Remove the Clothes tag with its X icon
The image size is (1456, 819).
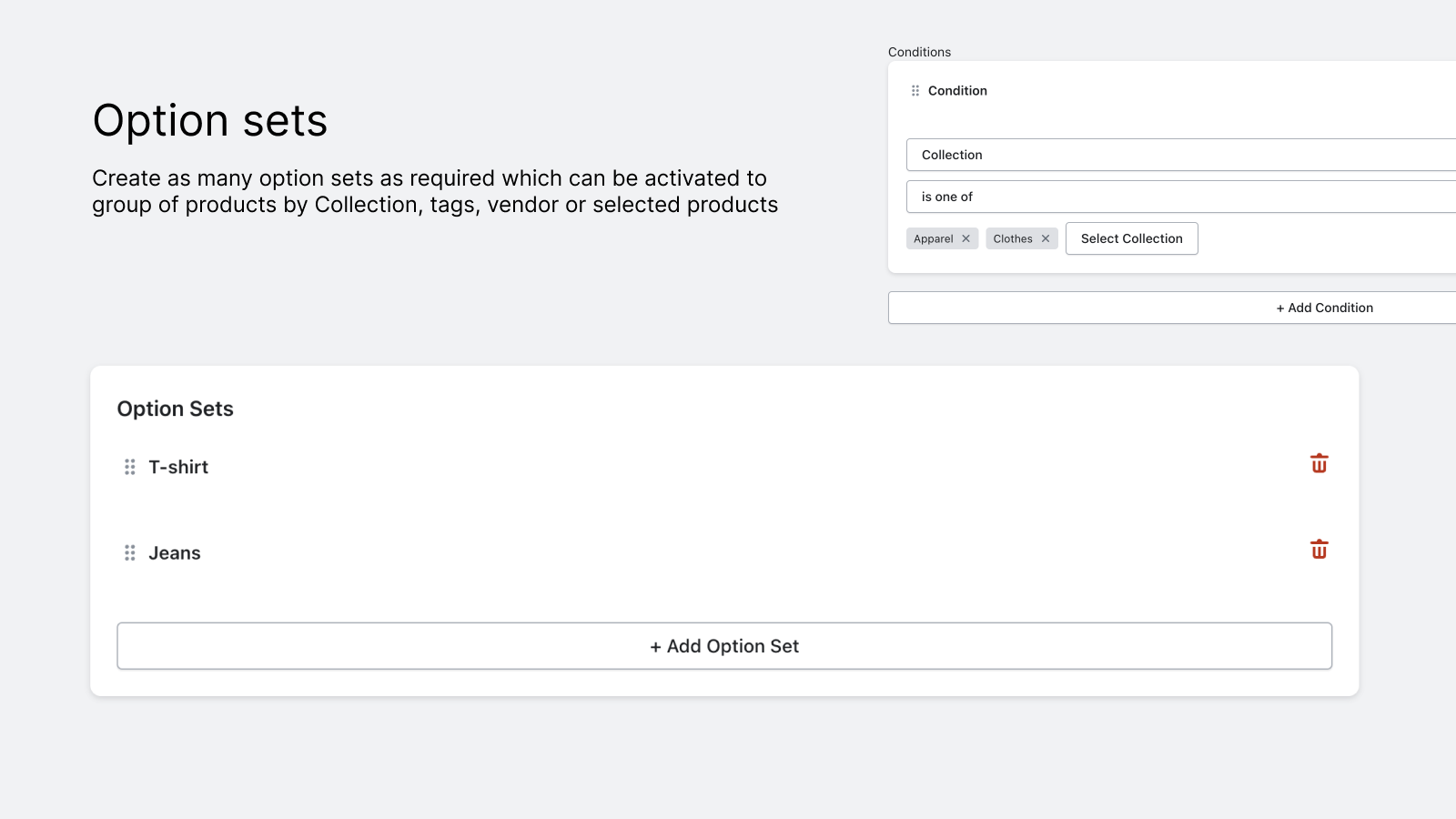[x=1046, y=238]
